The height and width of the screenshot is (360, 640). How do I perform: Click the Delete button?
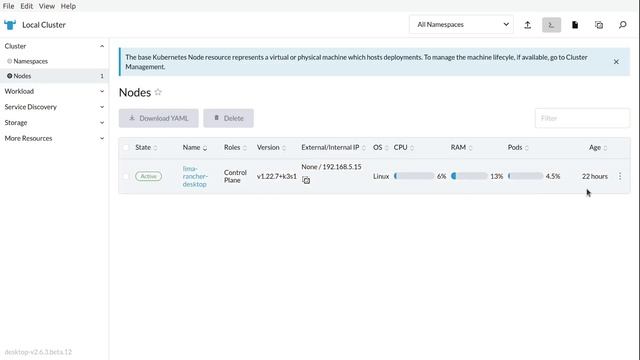229,118
